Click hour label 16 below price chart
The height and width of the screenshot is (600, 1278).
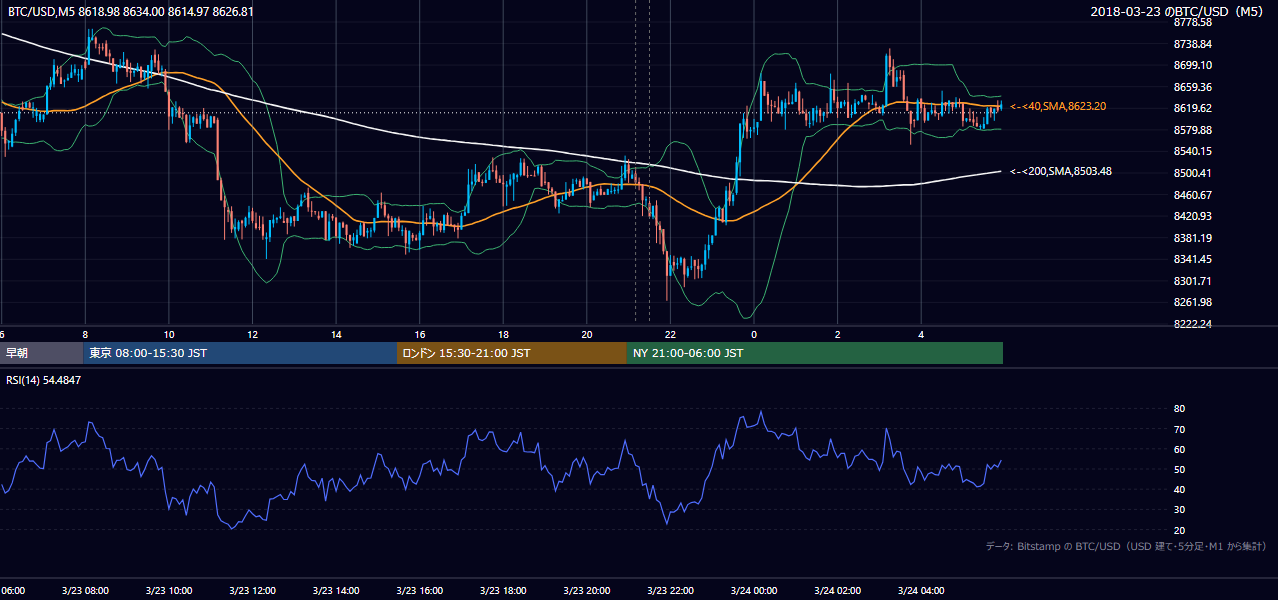point(420,334)
